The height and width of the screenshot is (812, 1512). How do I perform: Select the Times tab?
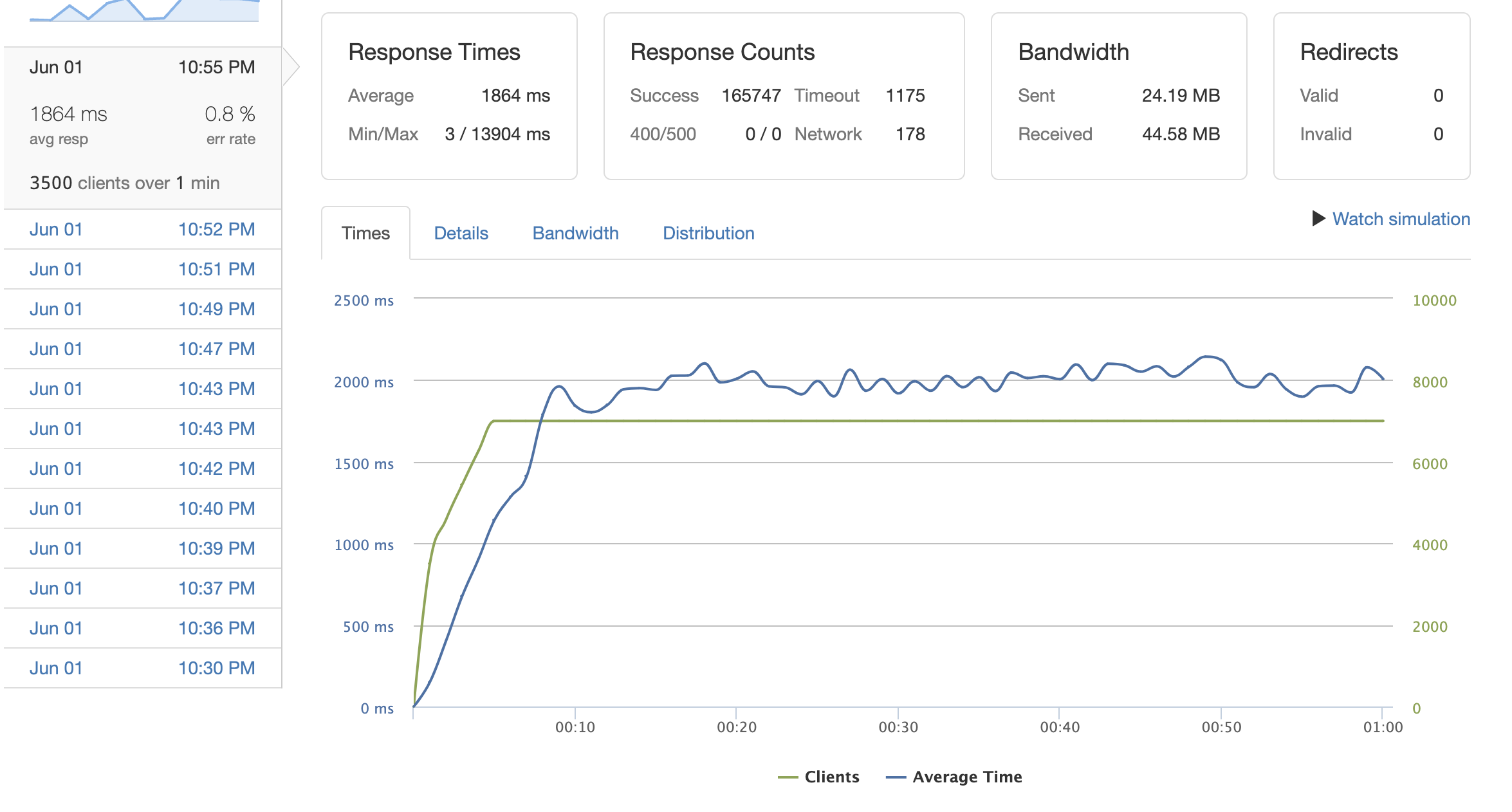(365, 233)
